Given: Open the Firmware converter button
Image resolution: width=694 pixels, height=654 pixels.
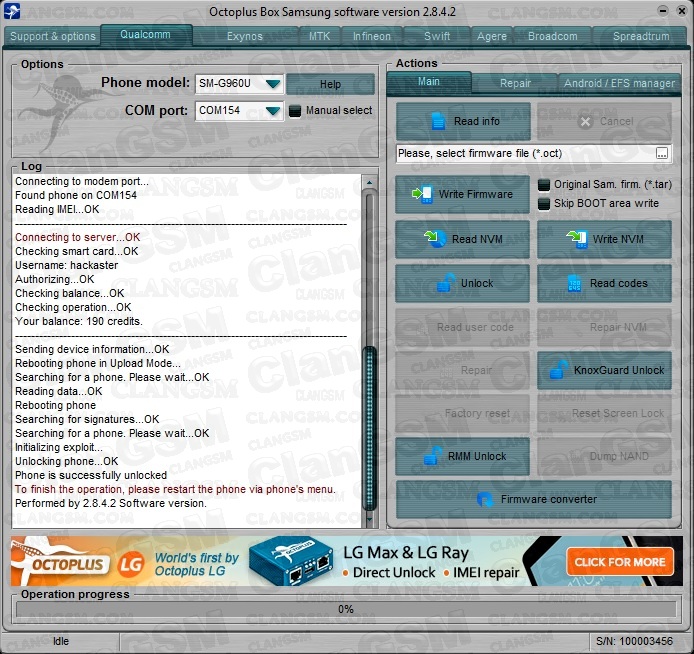Looking at the screenshot, I should point(534,499).
